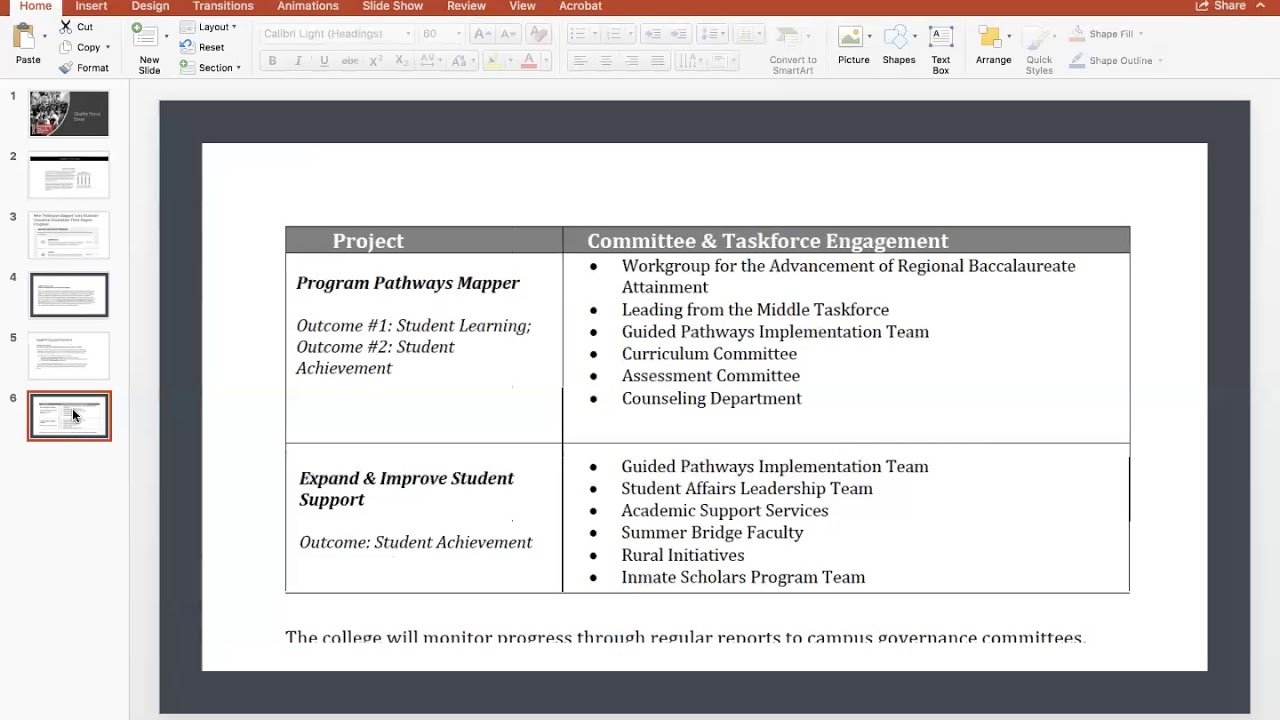Insert a New Slide
1280x720 pixels.
148,37
